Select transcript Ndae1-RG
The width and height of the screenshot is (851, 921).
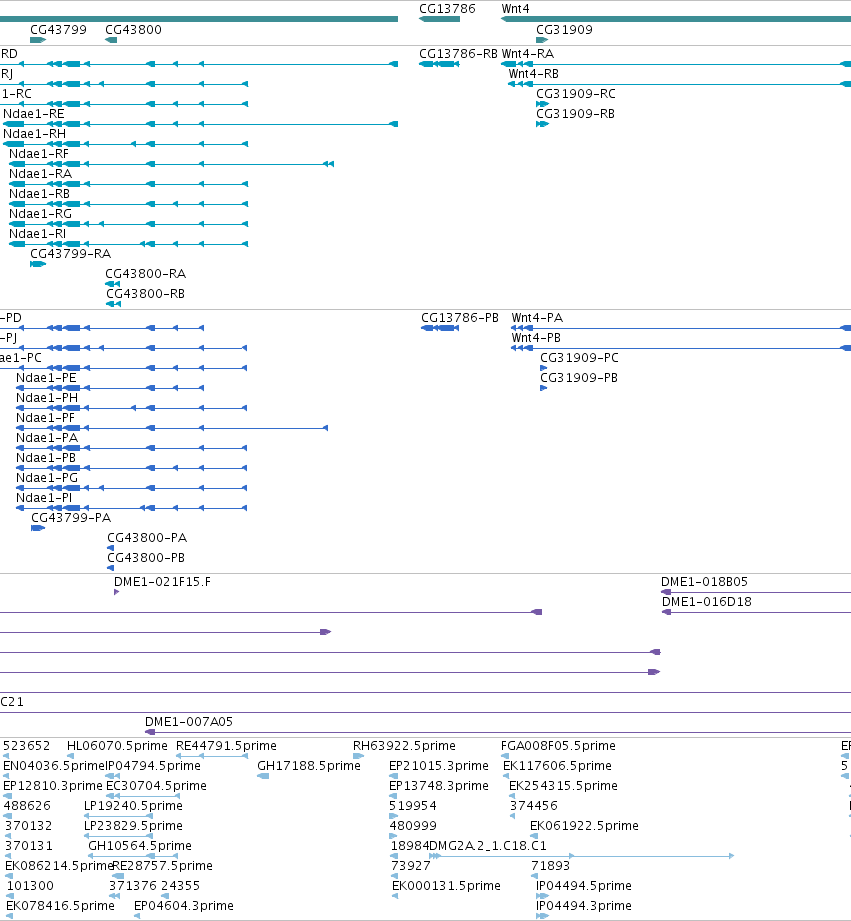point(41,214)
